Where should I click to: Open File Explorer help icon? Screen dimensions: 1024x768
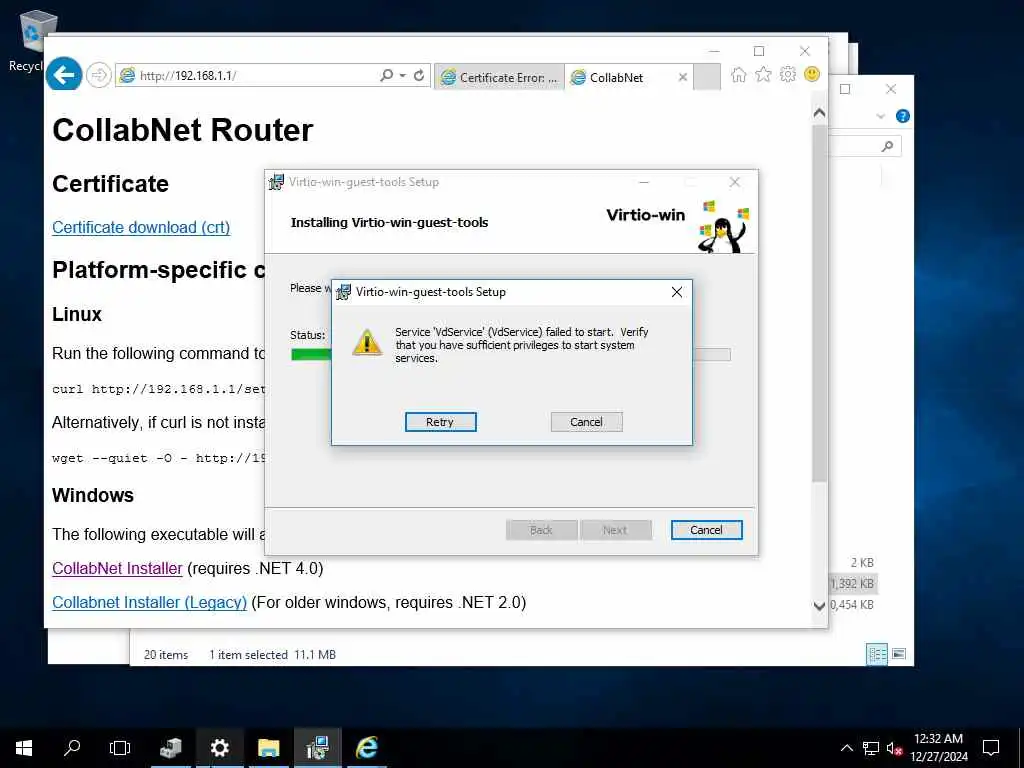pyautogui.click(x=903, y=116)
